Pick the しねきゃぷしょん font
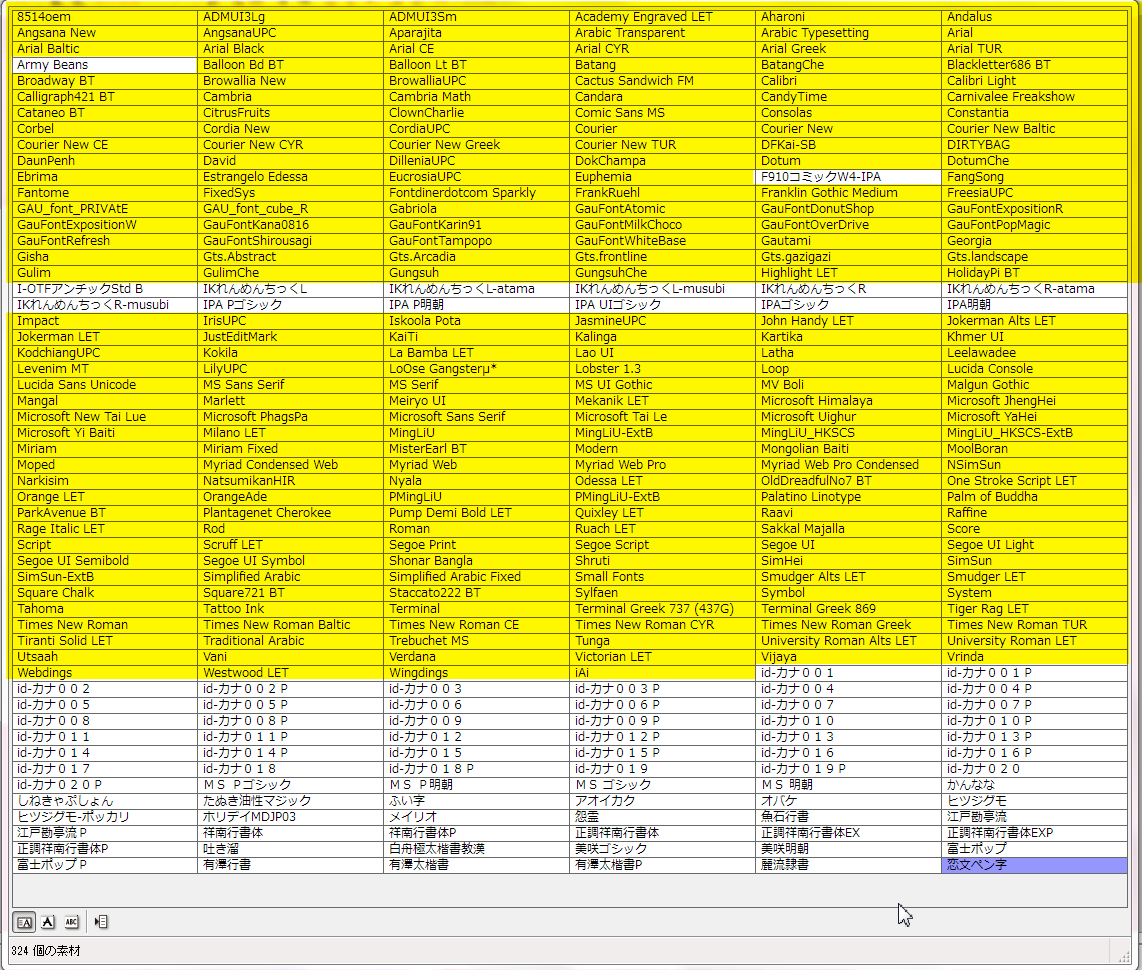 (105, 802)
